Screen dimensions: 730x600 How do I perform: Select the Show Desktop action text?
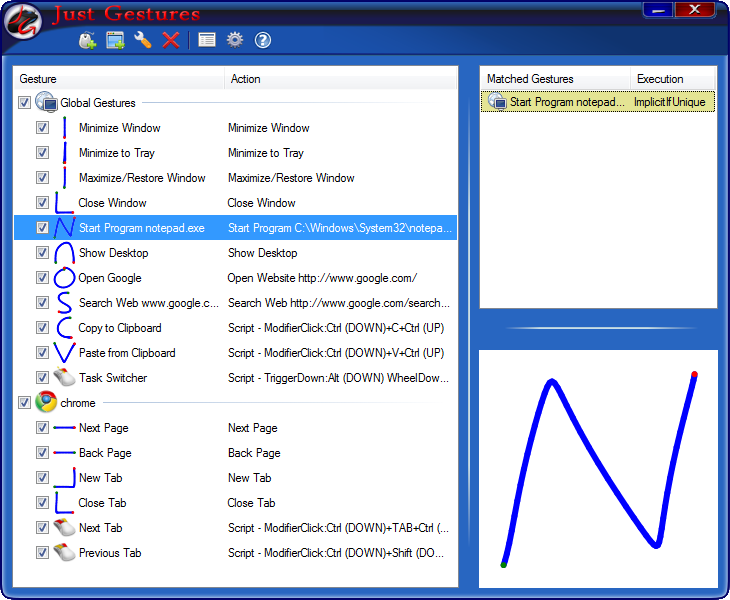[263, 253]
